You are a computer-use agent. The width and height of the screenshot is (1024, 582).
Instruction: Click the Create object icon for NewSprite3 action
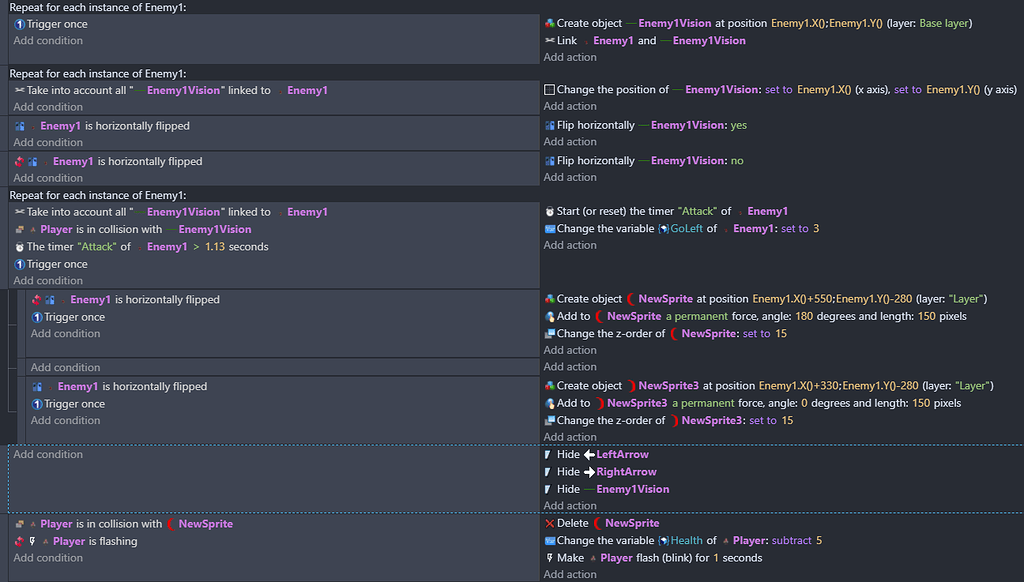pos(550,386)
